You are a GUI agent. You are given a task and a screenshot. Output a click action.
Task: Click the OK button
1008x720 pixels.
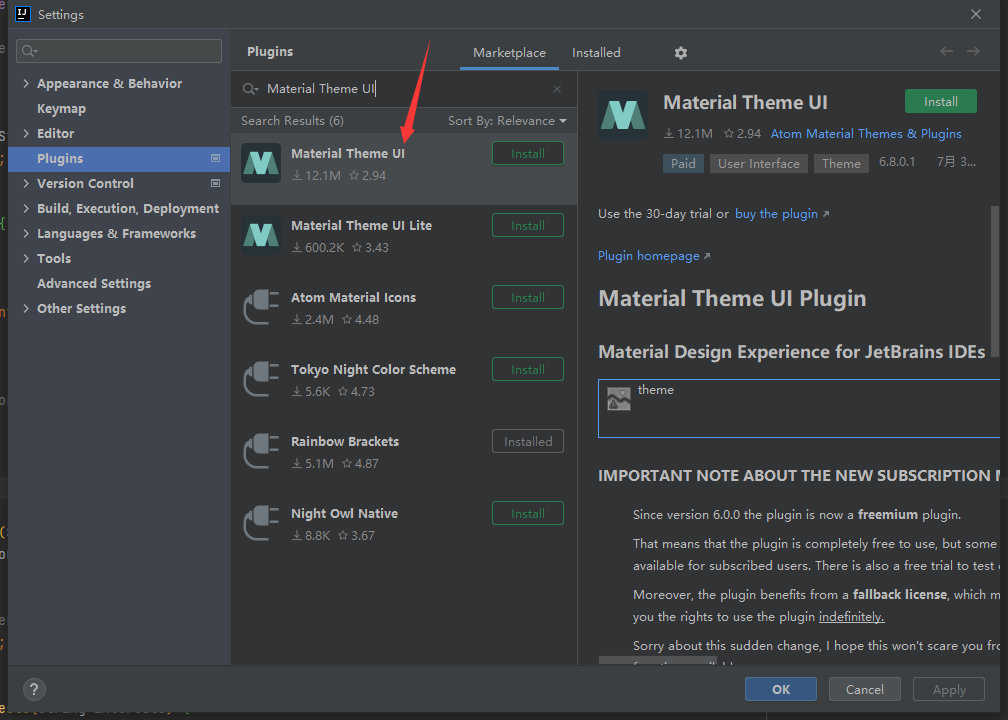[781, 689]
